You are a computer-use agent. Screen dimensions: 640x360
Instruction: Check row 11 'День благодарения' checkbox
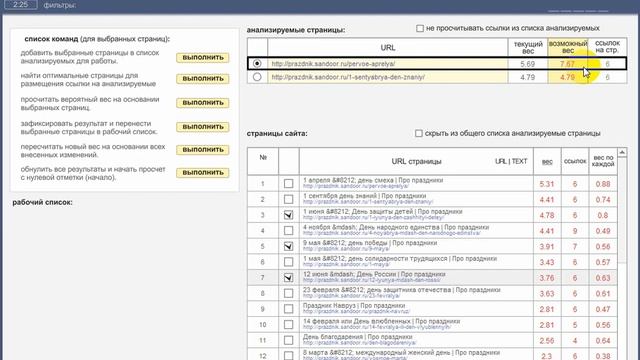point(288,340)
